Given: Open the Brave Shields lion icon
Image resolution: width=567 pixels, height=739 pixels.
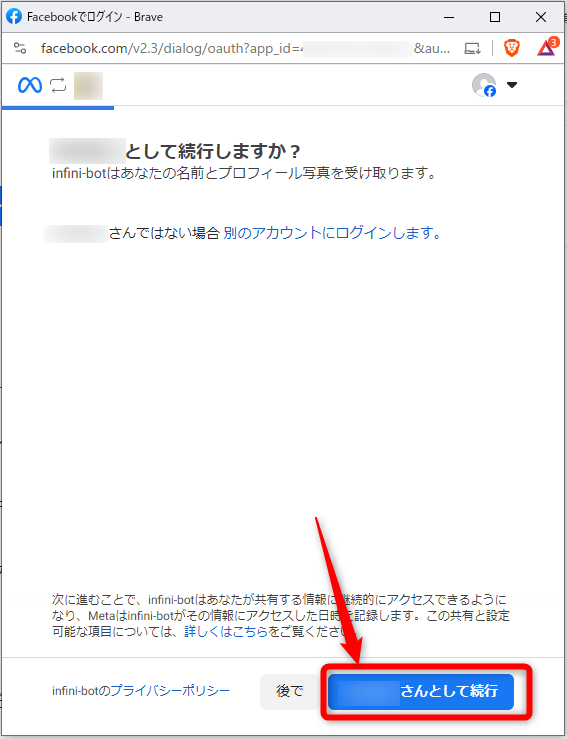Looking at the screenshot, I should pyautogui.click(x=512, y=48).
